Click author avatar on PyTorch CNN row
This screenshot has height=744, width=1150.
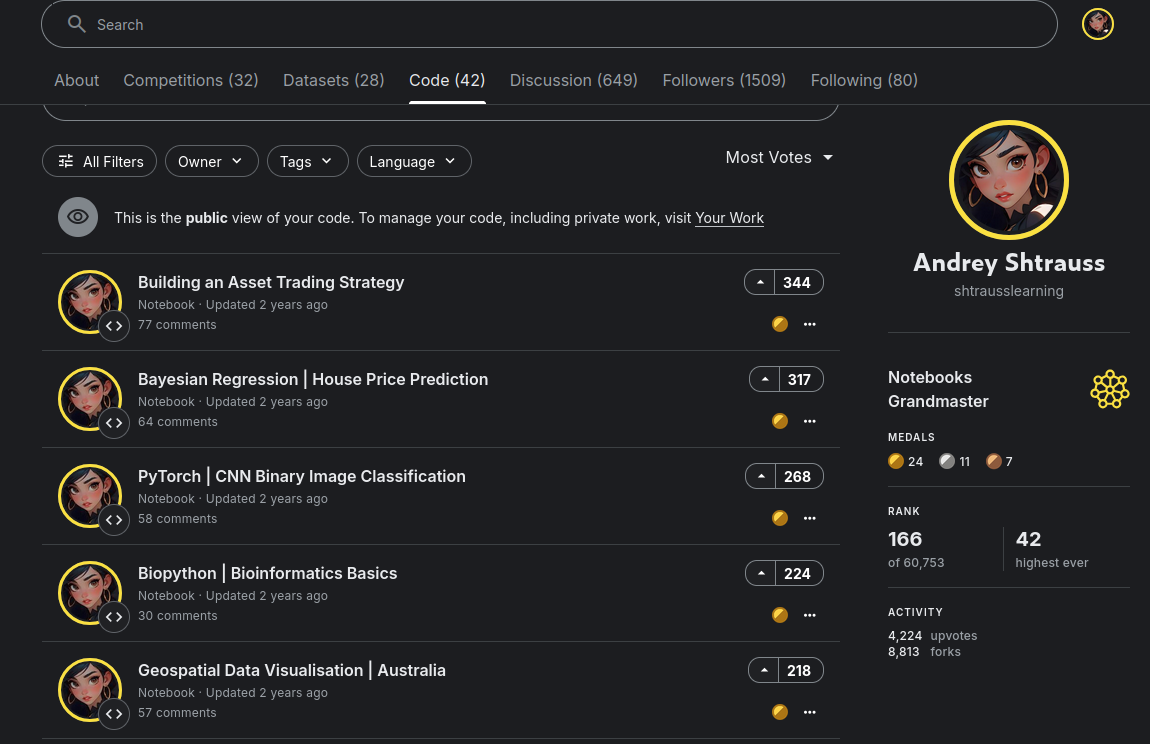(x=89, y=495)
